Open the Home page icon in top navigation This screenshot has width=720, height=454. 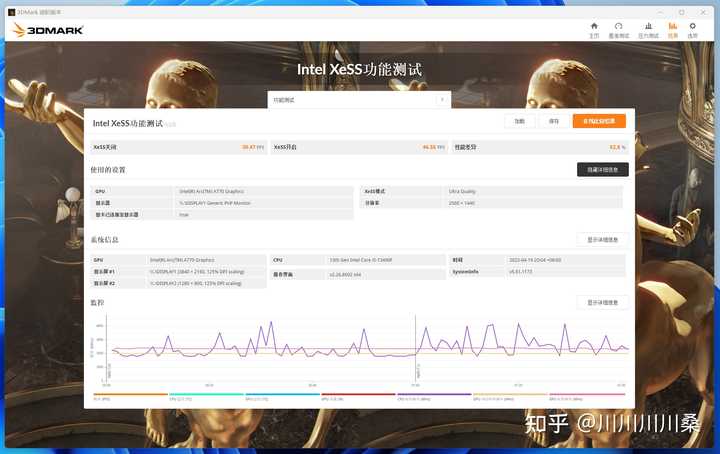tap(594, 30)
